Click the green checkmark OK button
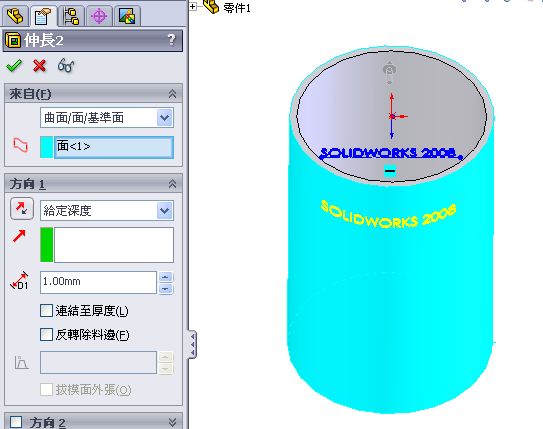This screenshot has height=429, width=543. [x=14, y=65]
